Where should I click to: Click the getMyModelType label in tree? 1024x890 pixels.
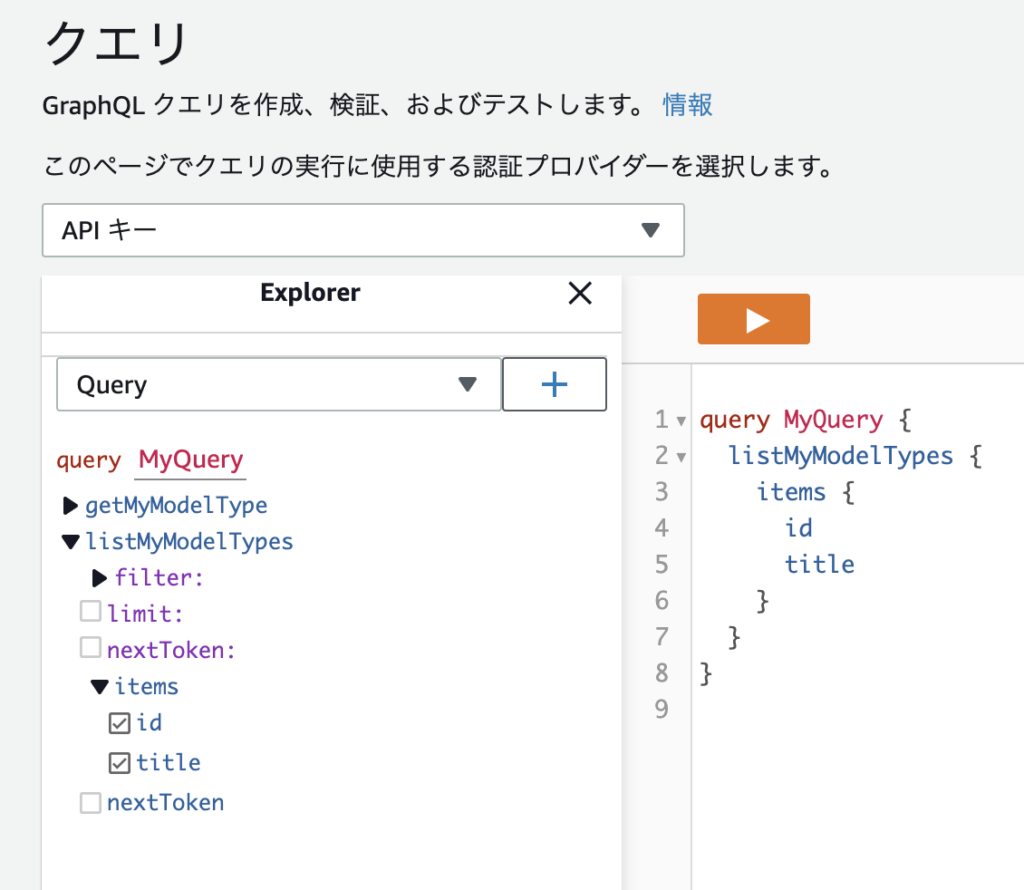click(x=176, y=506)
